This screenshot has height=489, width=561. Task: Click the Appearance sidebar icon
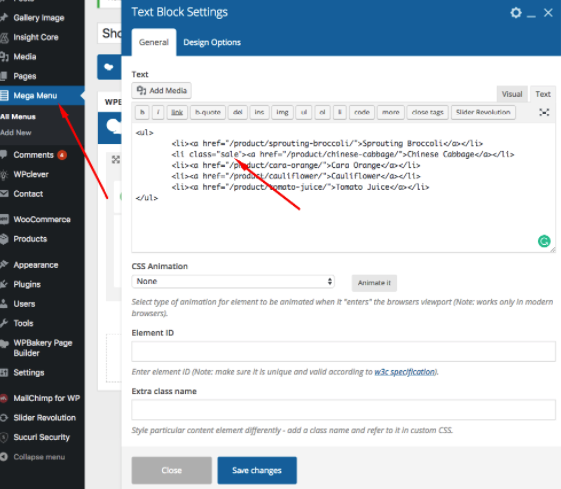[4, 265]
